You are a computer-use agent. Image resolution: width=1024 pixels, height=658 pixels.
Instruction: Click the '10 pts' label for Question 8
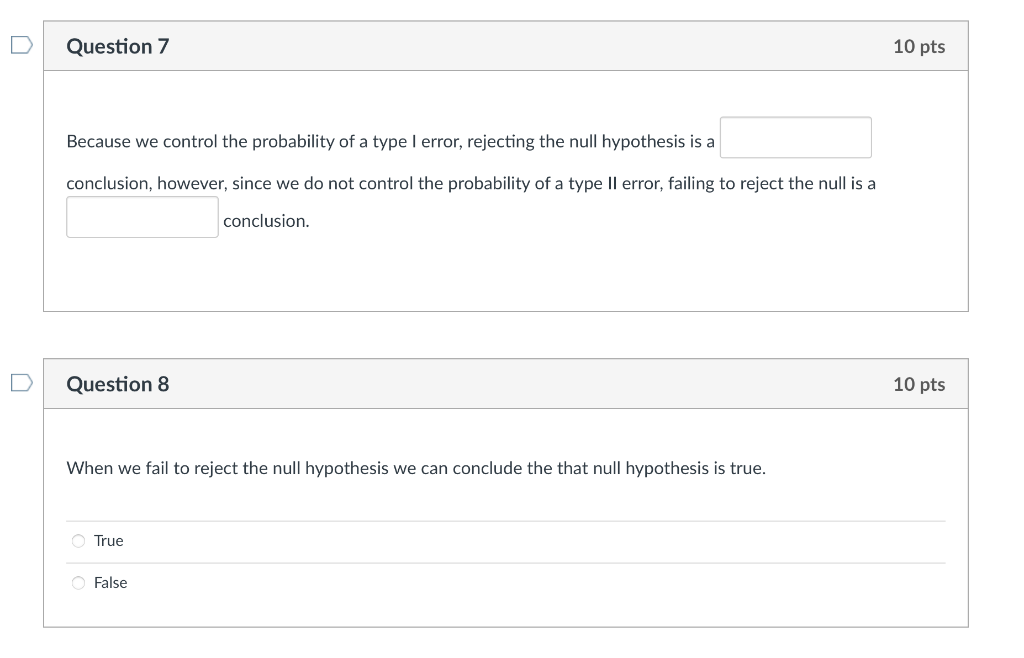pyautogui.click(x=920, y=383)
